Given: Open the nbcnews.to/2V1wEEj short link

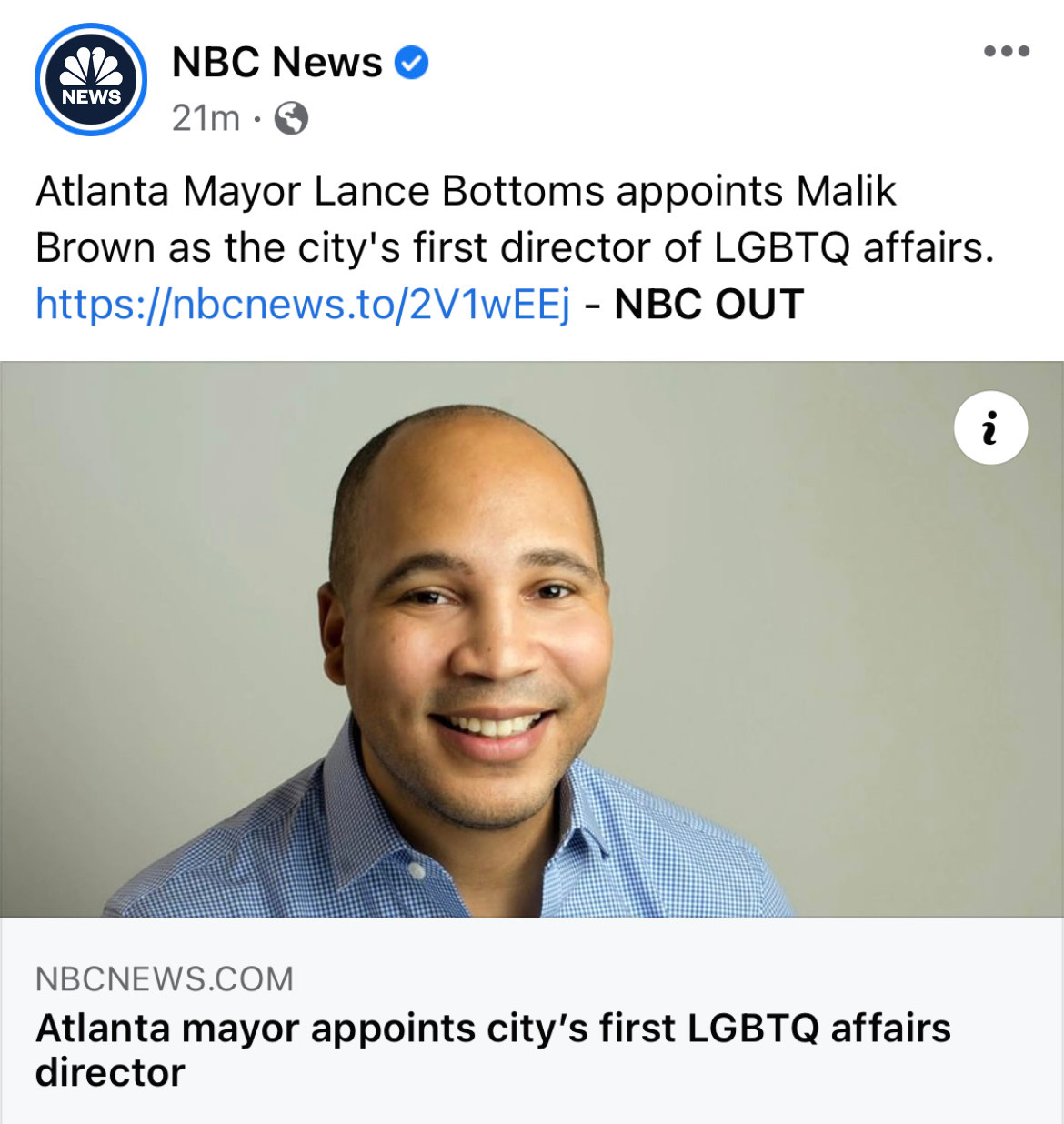Looking at the screenshot, I should pyautogui.click(x=304, y=305).
